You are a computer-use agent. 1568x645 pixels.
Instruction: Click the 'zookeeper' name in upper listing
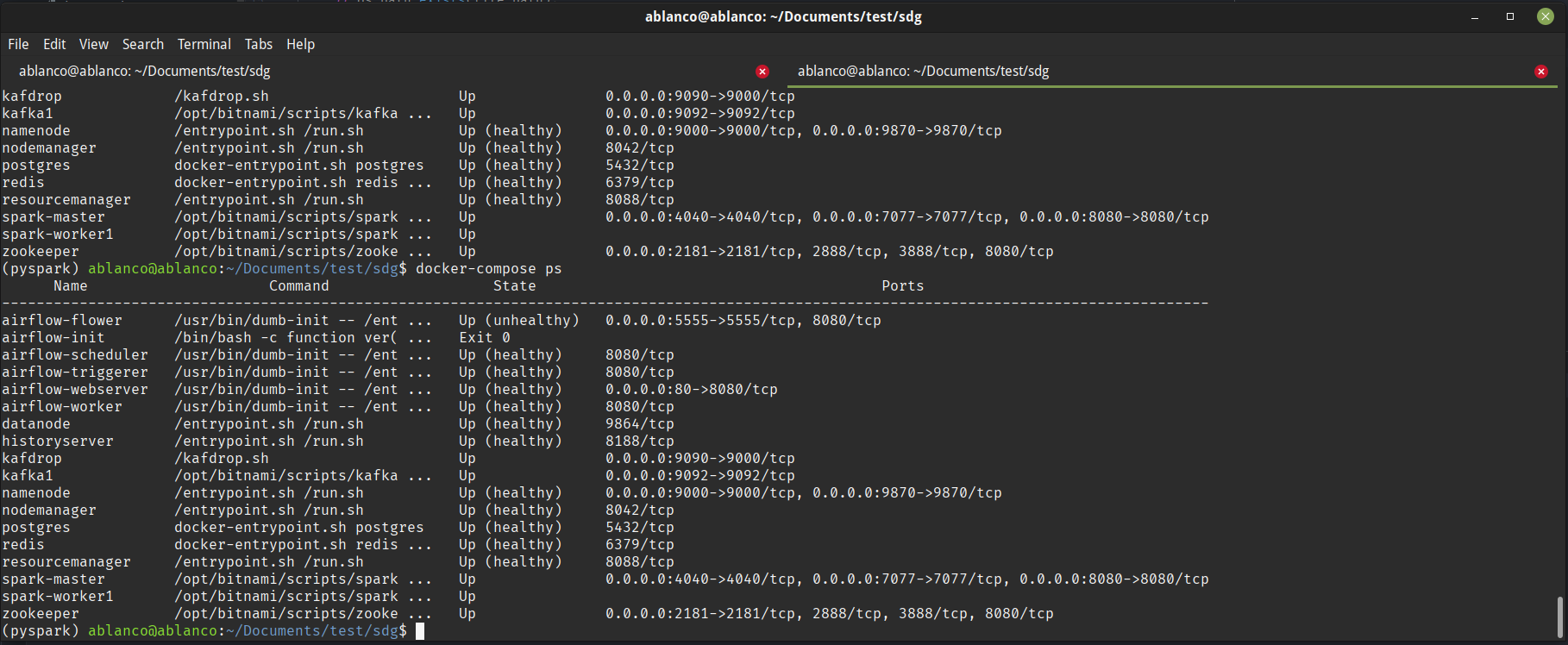[41, 251]
